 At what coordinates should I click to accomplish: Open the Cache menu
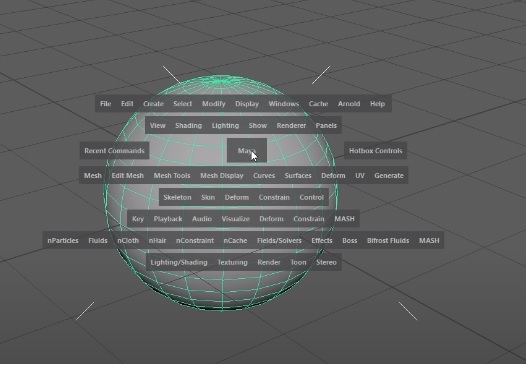coord(318,104)
